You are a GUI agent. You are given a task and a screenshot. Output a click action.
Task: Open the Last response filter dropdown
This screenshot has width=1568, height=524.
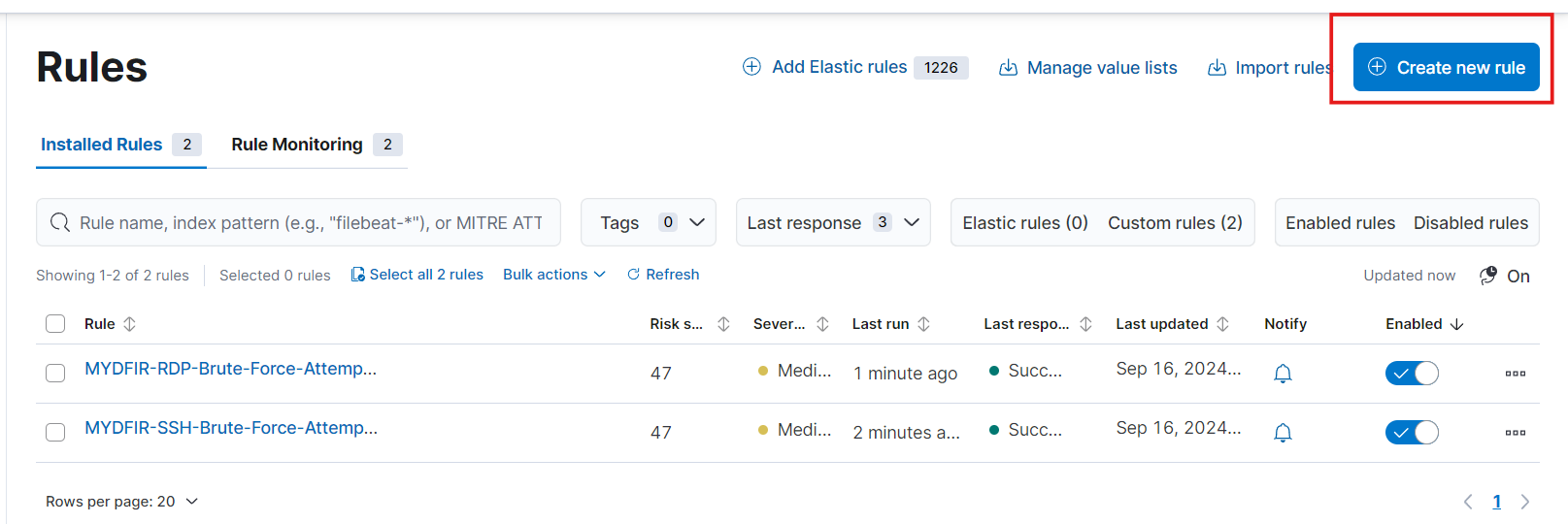833,222
